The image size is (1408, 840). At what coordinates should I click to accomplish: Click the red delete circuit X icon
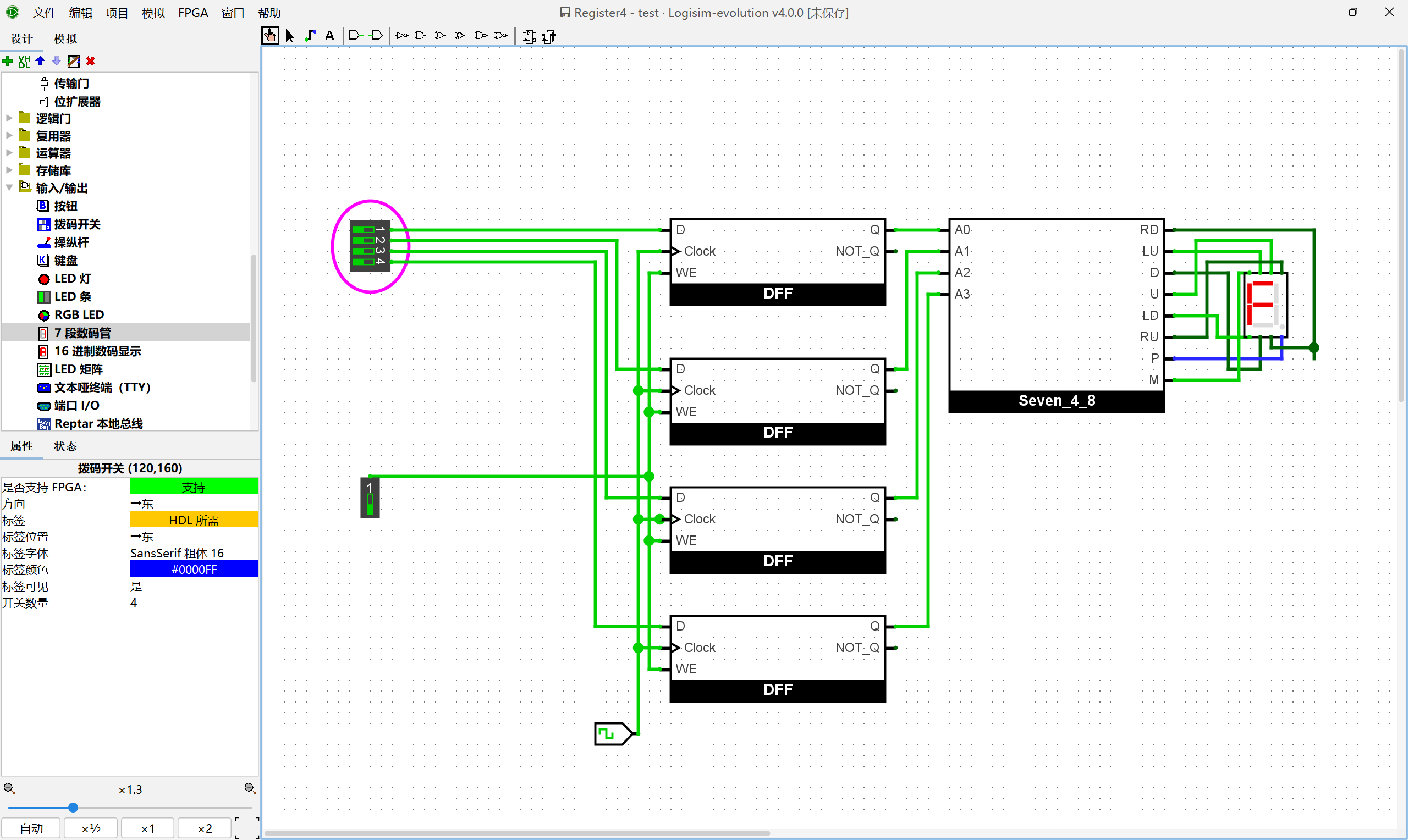91,61
